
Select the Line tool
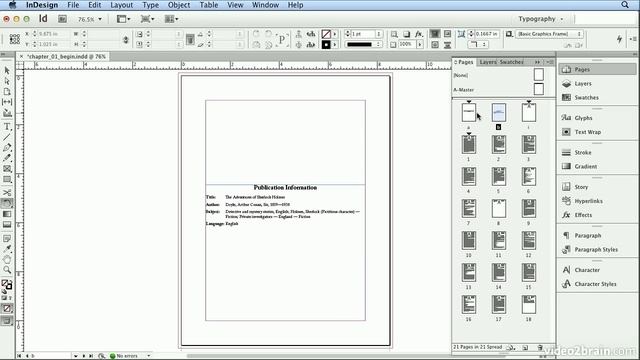pyautogui.click(x=7, y=137)
